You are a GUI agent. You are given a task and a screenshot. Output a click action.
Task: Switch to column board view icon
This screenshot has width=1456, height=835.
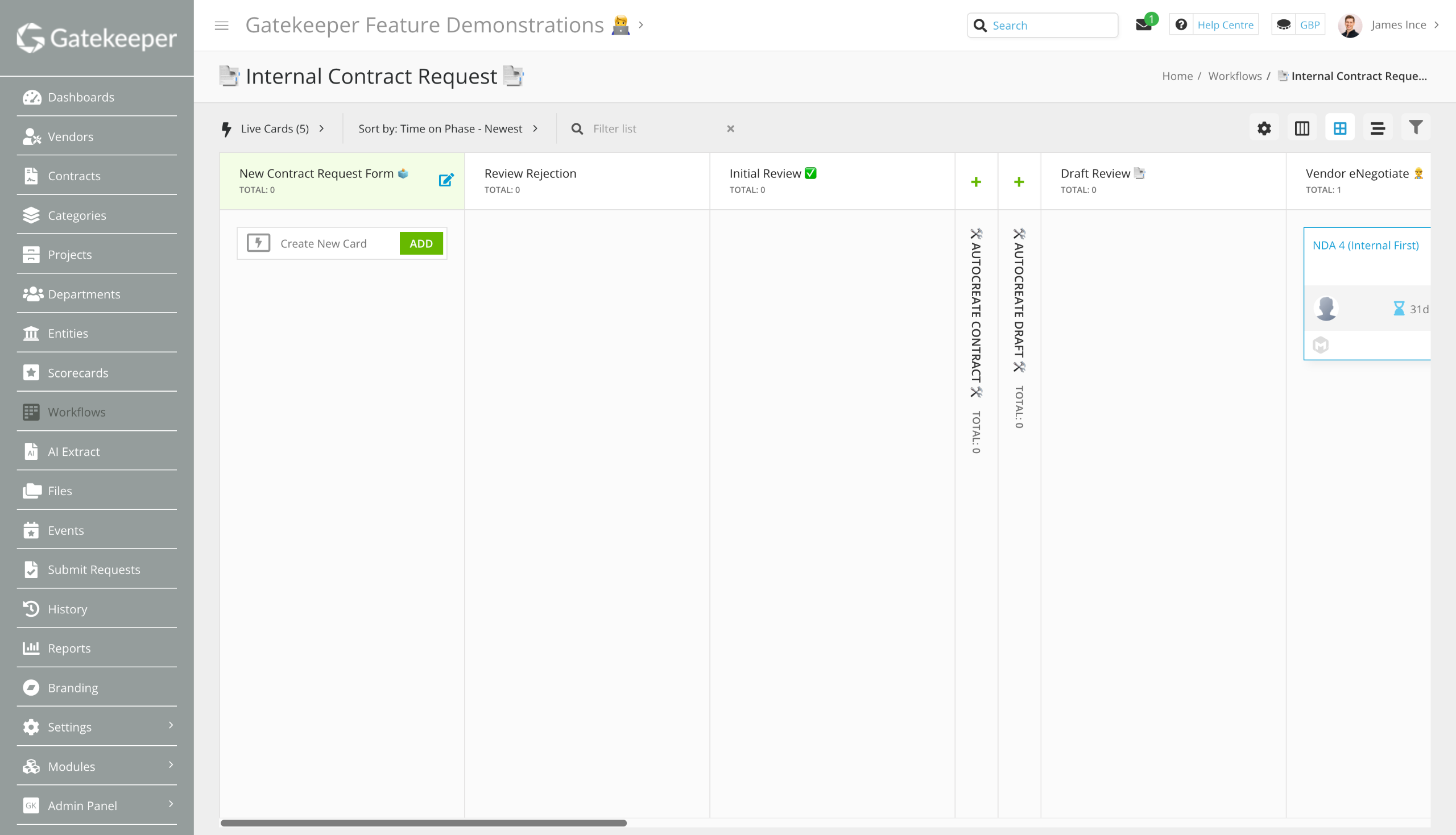coord(1302,128)
